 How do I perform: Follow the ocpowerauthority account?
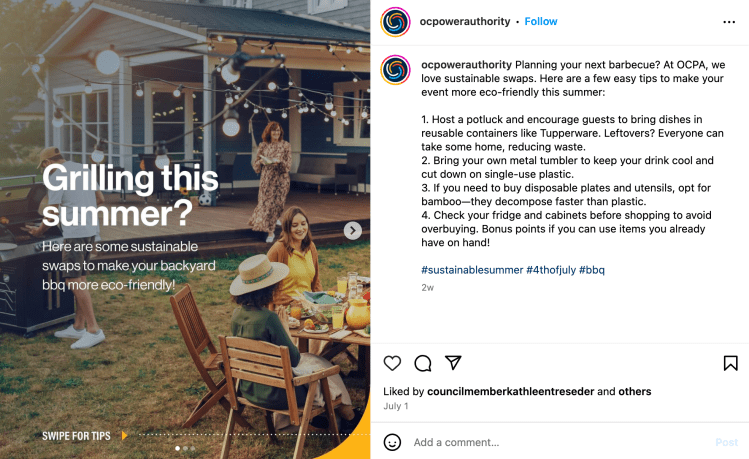coord(541,22)
